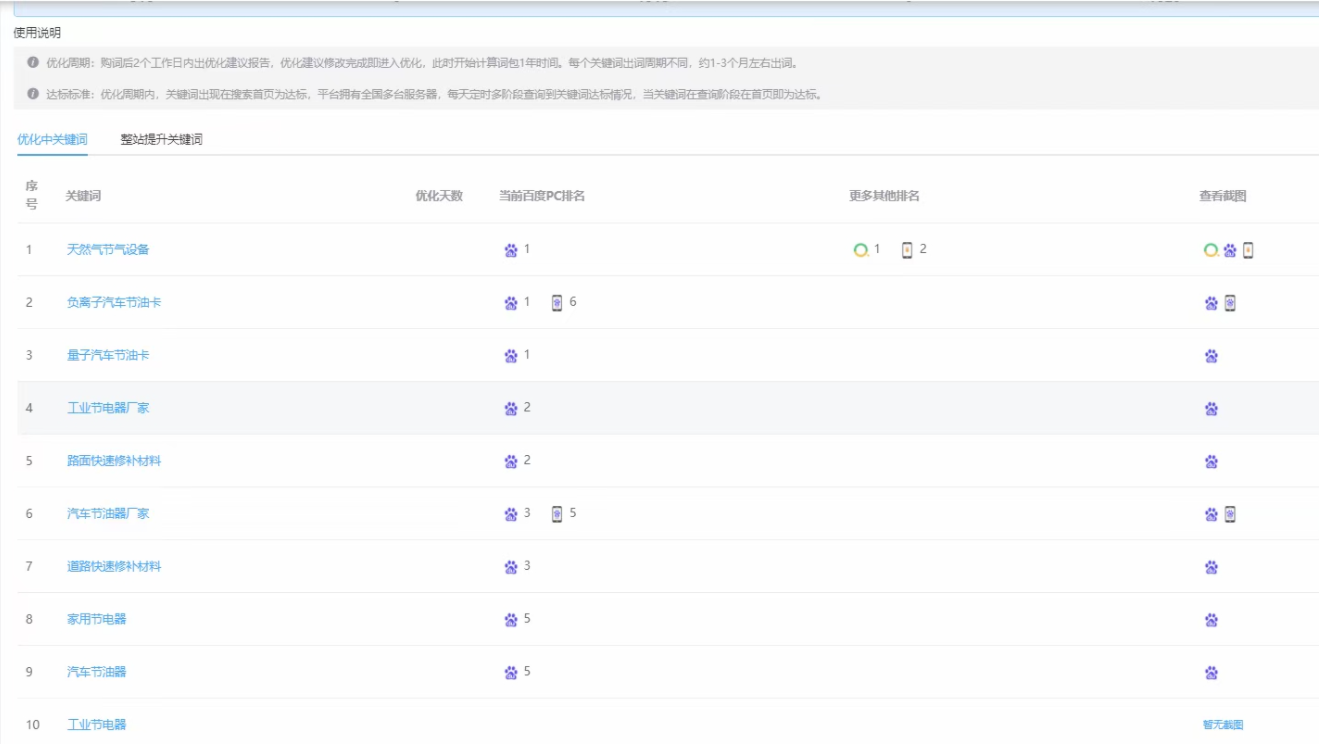Viewport: 1320px width, 744px height.
Task: Click the info icon beside 优化周期
Action: (x=33, y=62)
